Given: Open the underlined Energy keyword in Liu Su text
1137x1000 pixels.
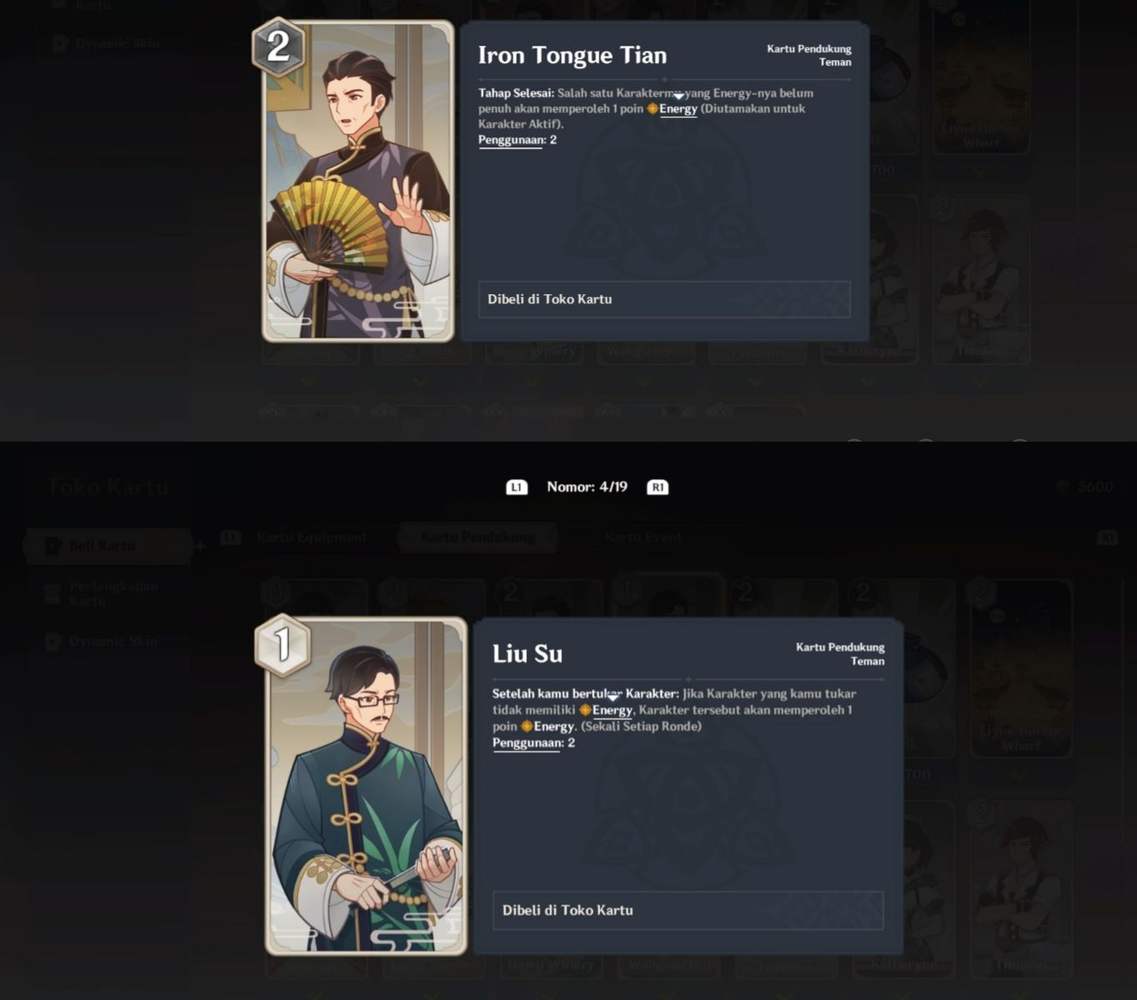Looking at the screenshot, I should tap(612, 710).
